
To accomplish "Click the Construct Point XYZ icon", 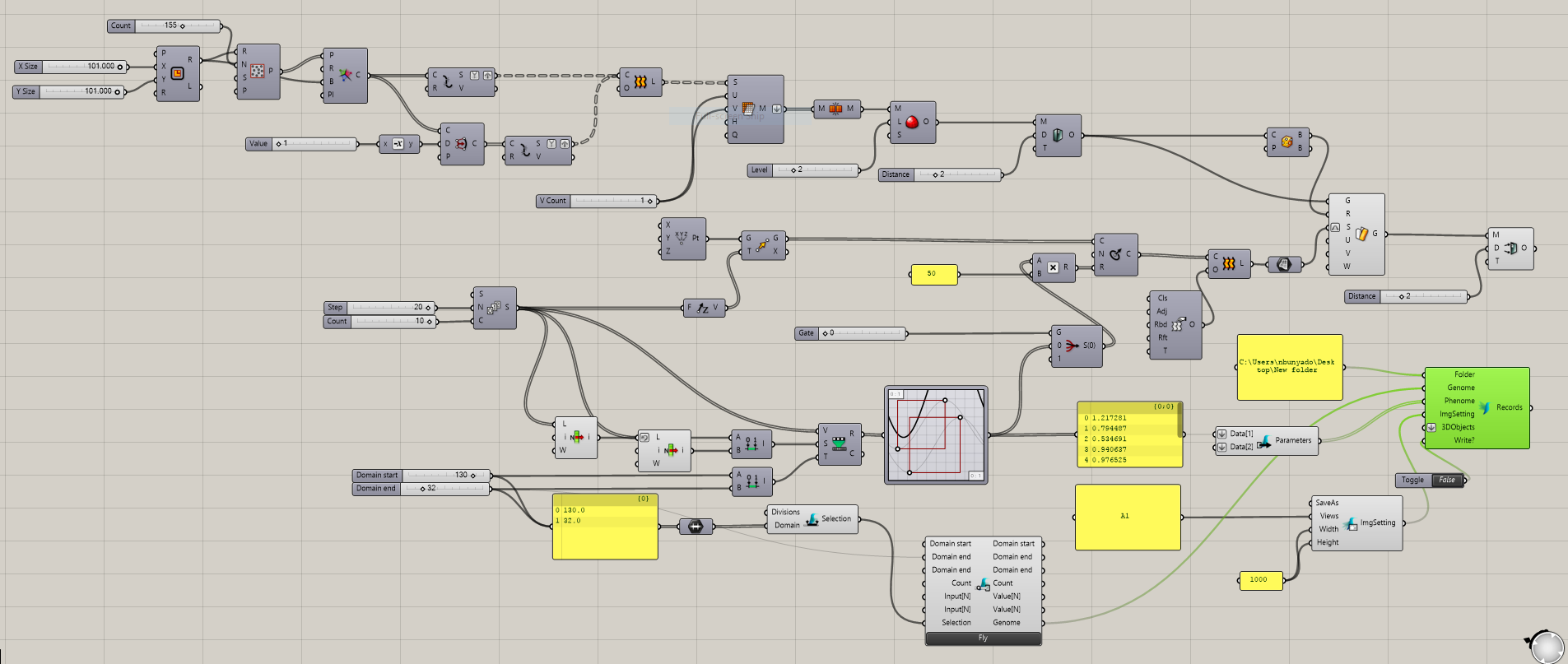I will 682,238.
